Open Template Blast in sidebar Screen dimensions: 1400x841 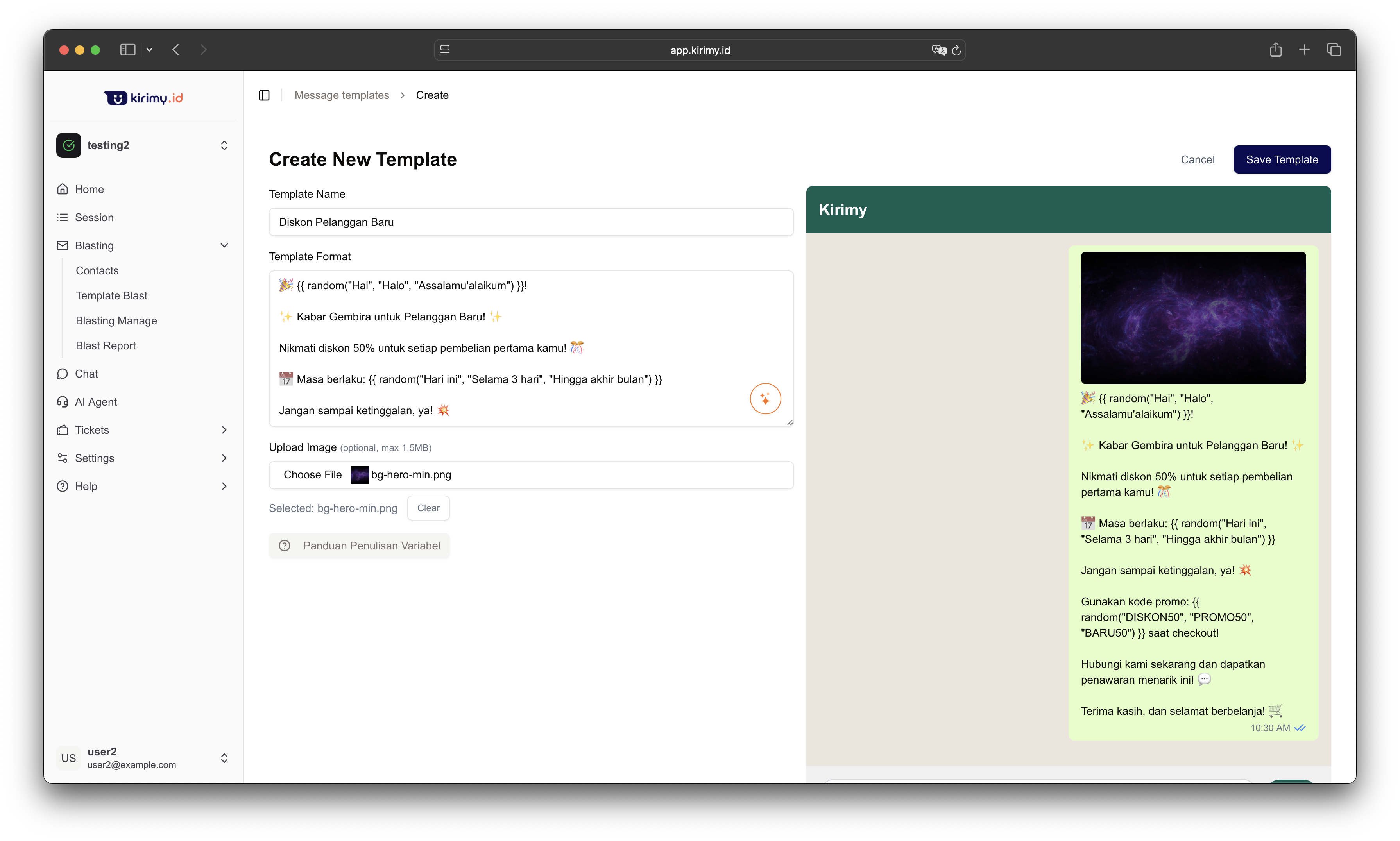[112, 295]
